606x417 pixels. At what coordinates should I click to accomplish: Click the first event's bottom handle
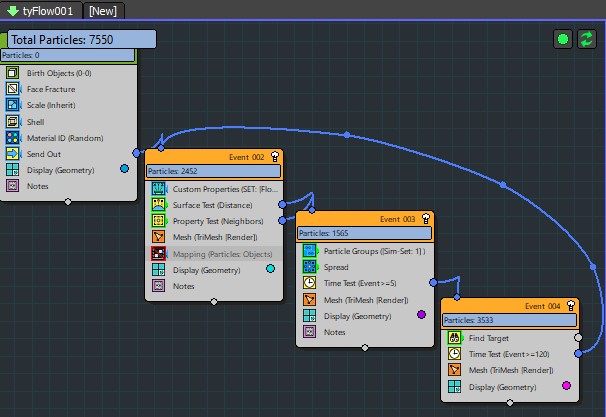68,201
